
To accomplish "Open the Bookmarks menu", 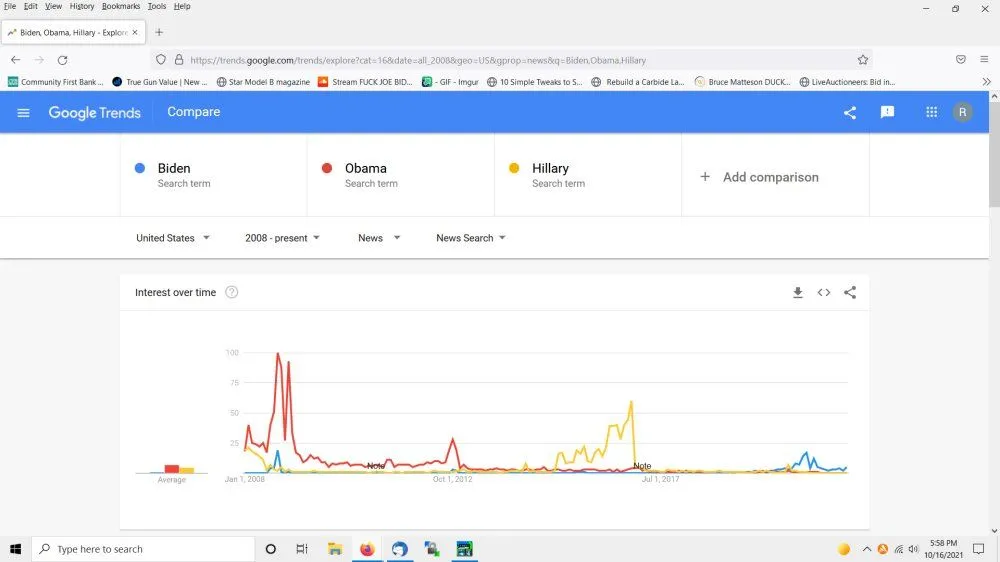I will tap(121, 6).
